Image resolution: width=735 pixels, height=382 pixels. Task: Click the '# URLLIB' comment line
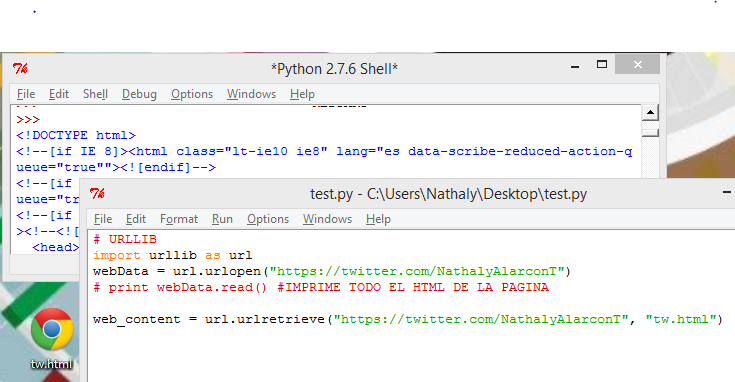tap(125, 240)
